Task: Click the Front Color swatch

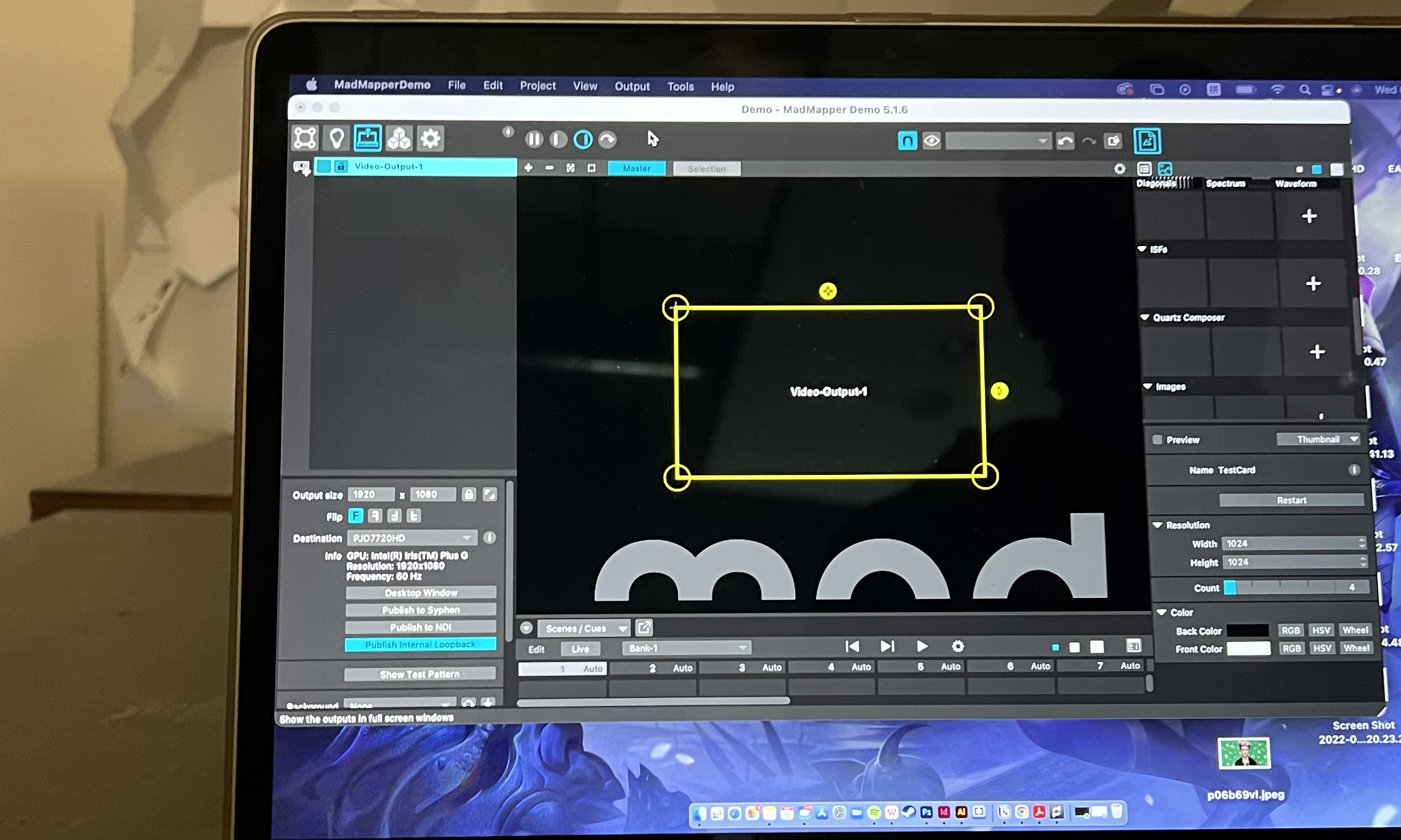Action: [x=1249, y=649]
